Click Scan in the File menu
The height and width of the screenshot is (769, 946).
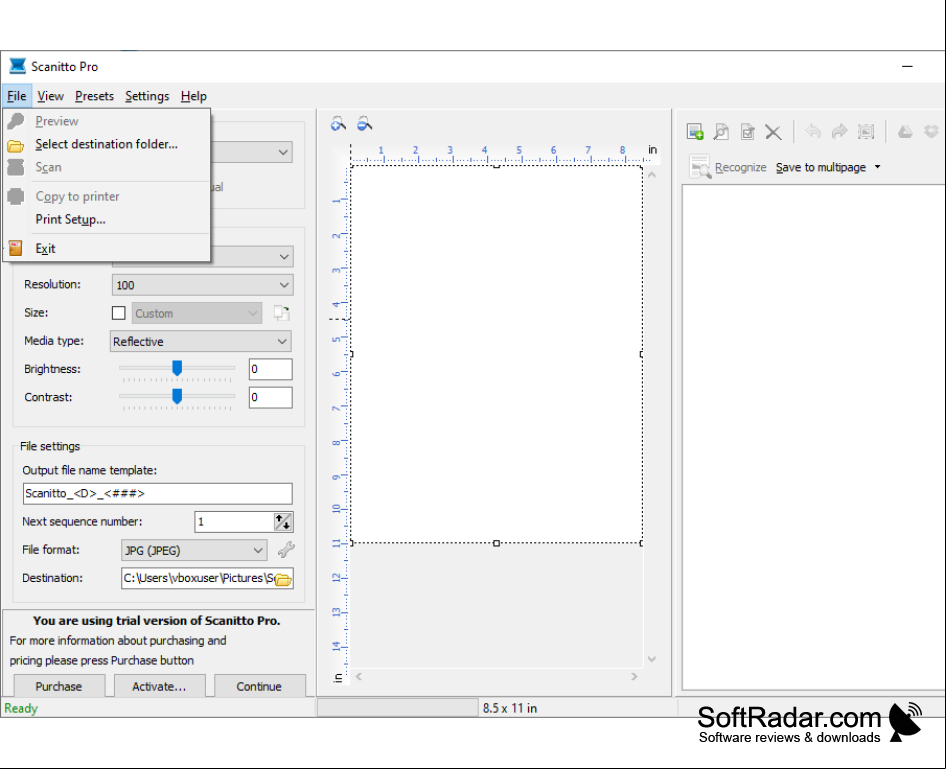click(x=107, y=167)
